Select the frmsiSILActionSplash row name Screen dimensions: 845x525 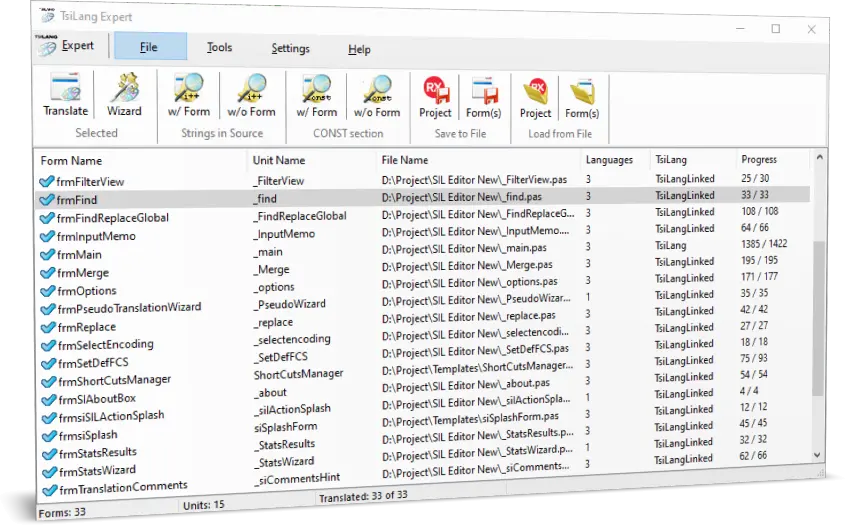click(111, 416)
